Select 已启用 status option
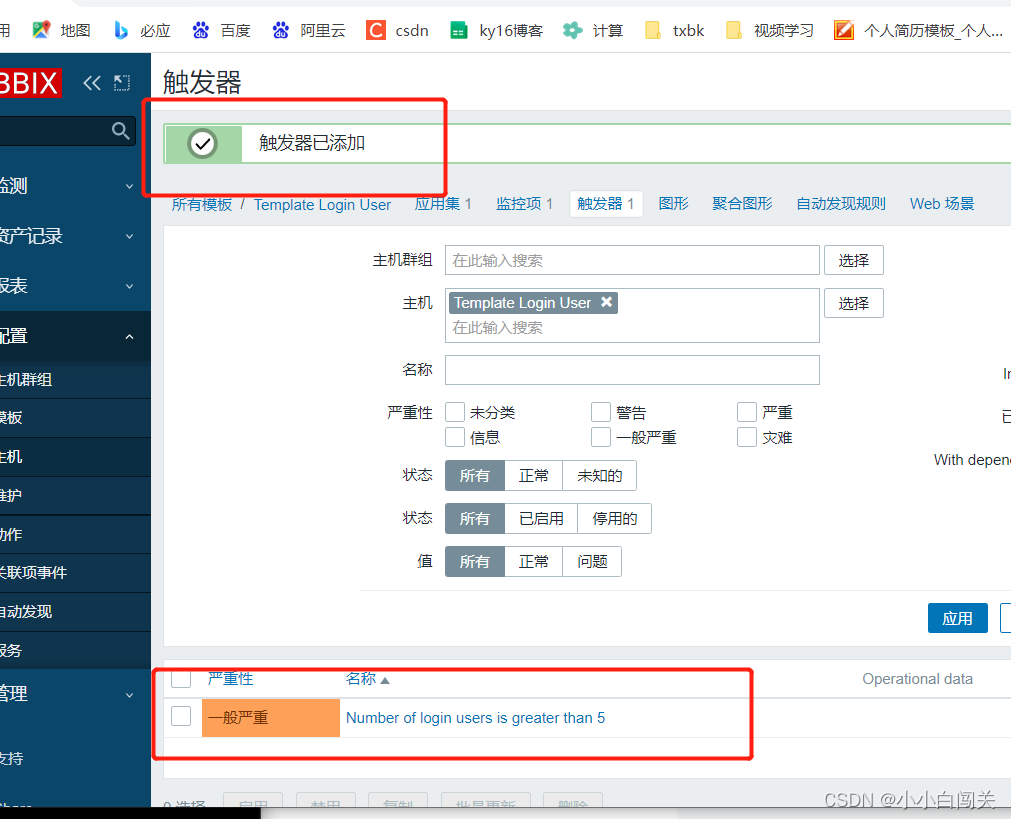The width and height of the screenshot is (1011, 819). coord(541,518)
